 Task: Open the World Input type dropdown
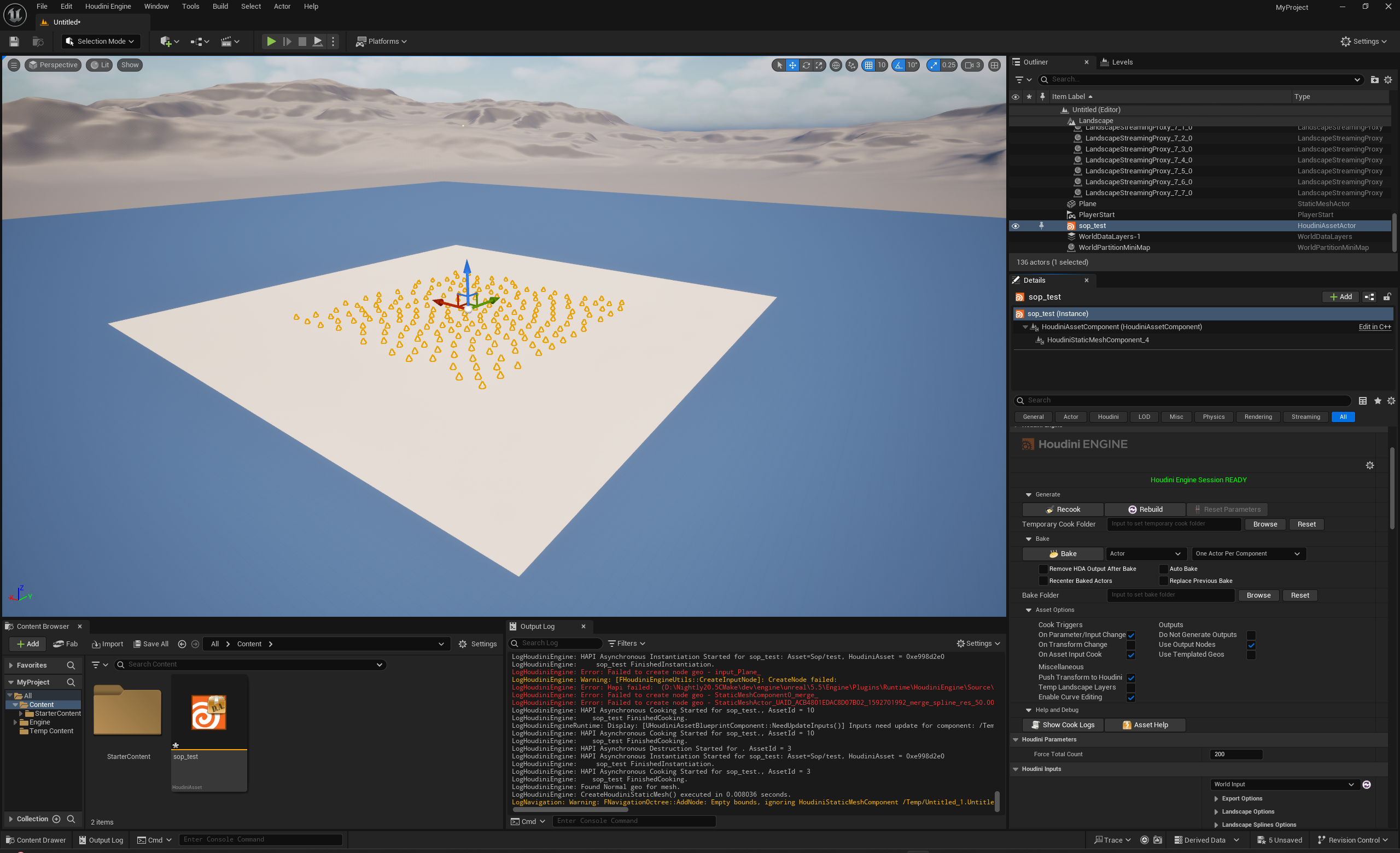1284,785
